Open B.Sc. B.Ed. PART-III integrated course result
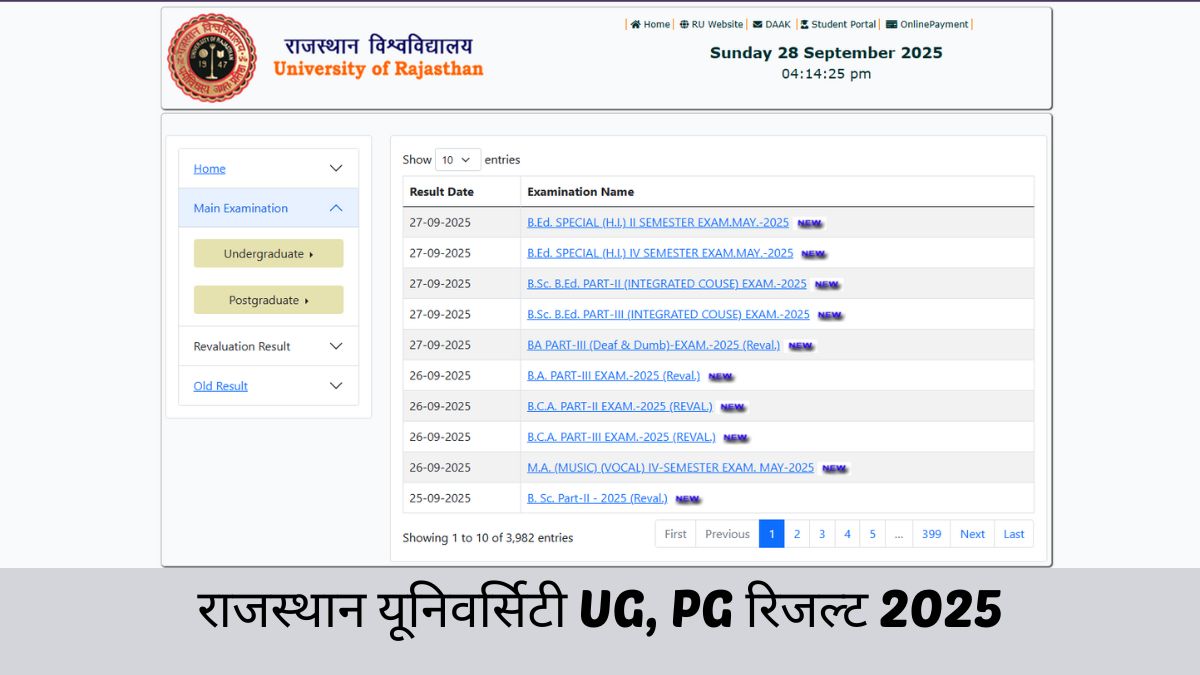This screenshot has height=675, width=1200. [668, 314]
